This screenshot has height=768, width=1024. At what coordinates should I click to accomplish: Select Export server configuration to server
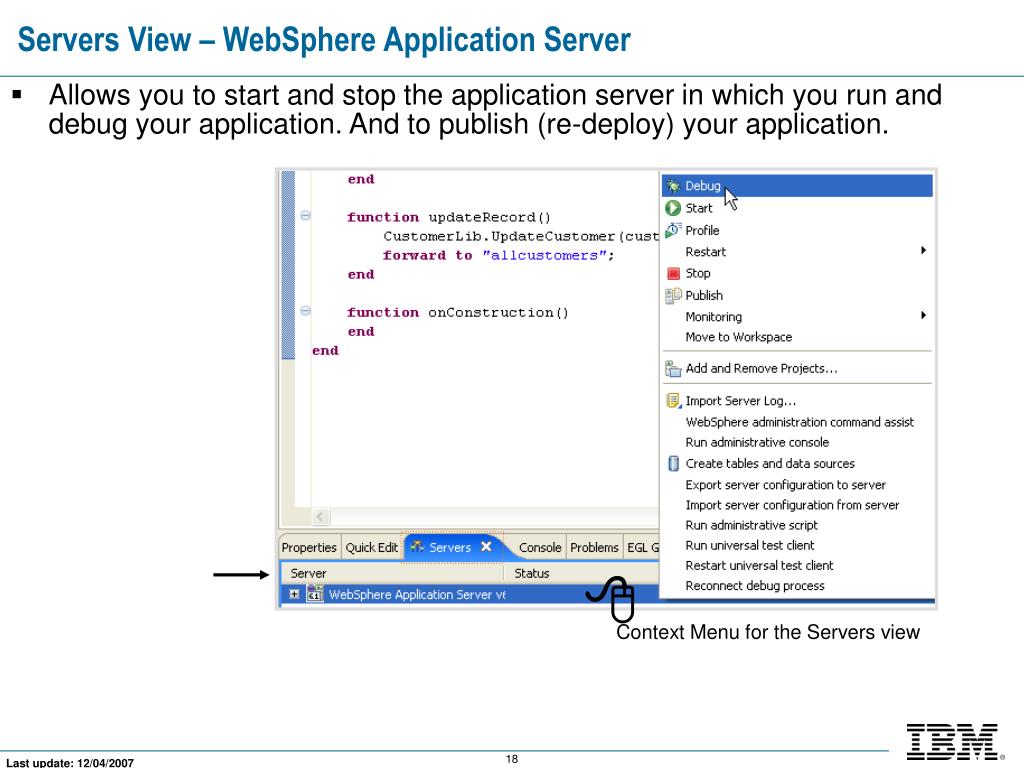[786, 485]
